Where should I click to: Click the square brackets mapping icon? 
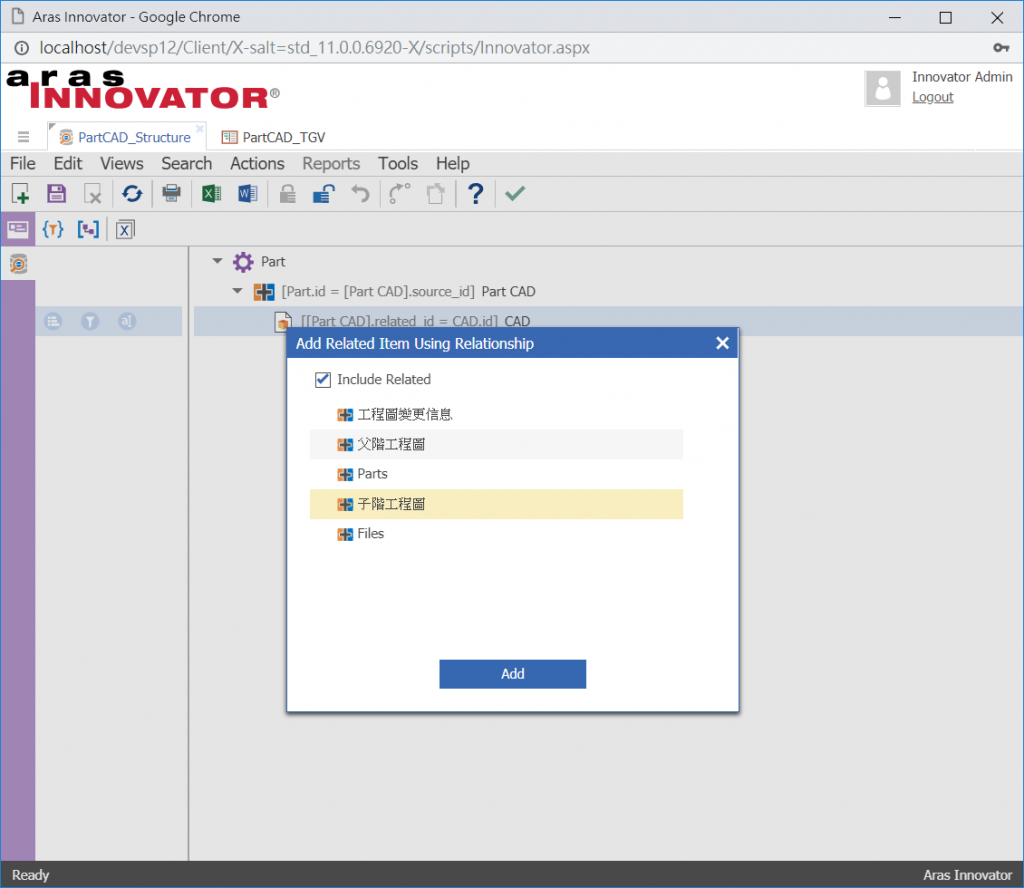click(x=88, y=229)
